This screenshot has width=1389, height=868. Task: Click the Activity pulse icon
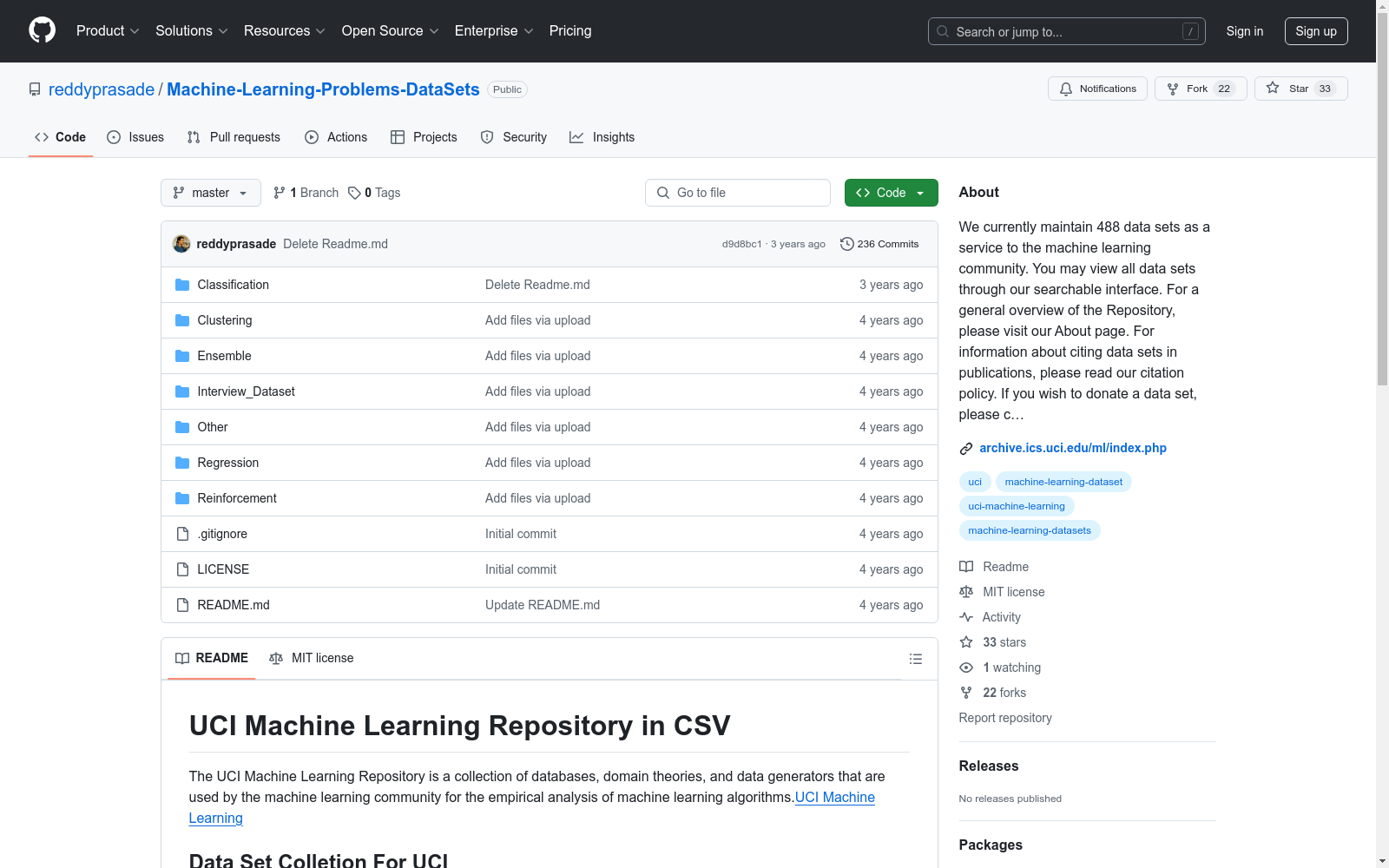coord(966,617)
